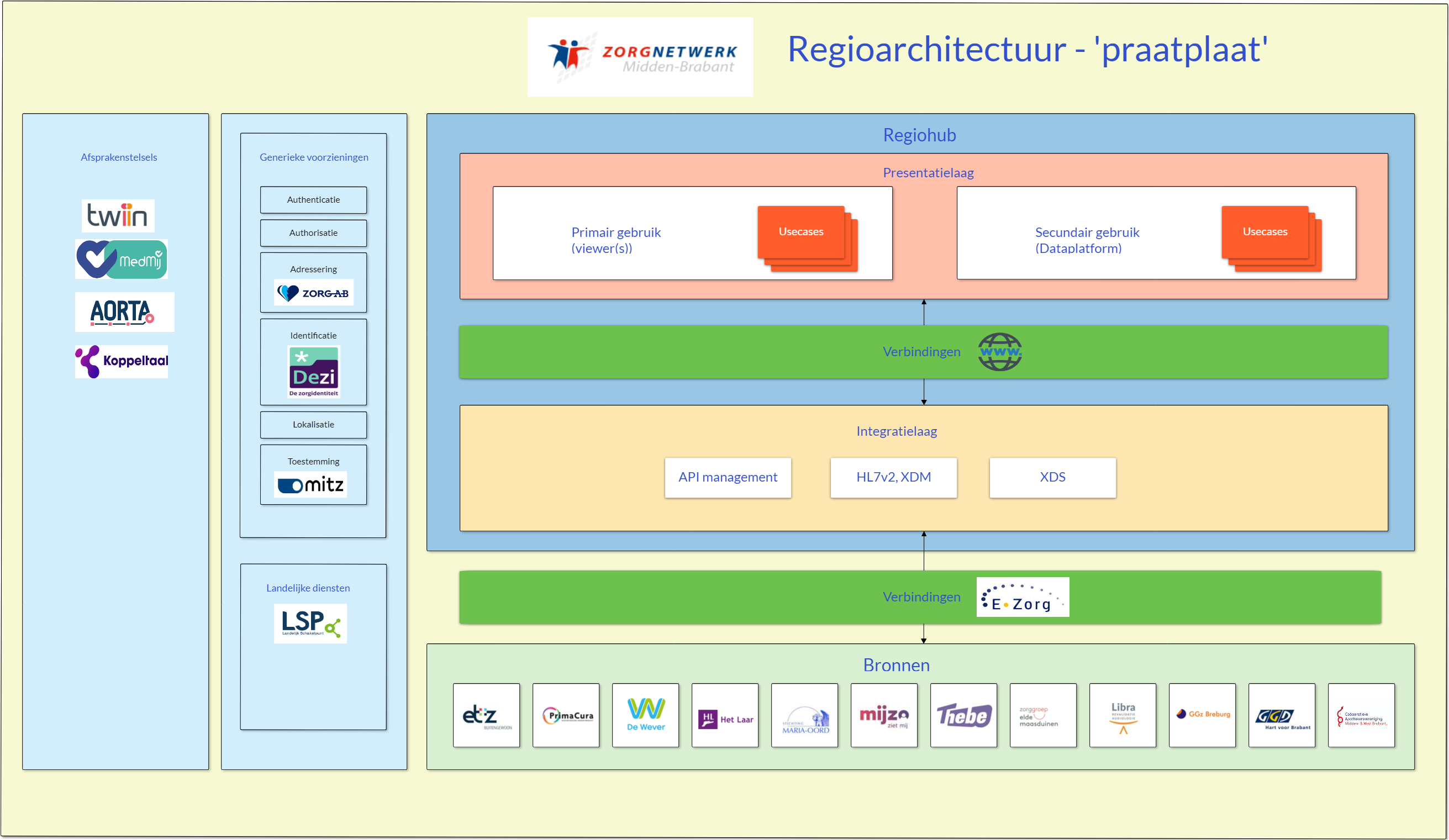
Task: Click the Mitz logo
Action: 310,485
